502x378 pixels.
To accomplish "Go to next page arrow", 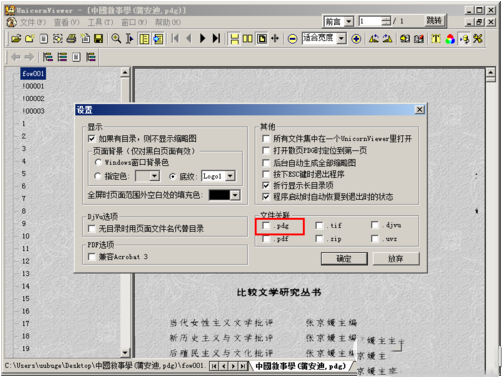I will point(202,39).
